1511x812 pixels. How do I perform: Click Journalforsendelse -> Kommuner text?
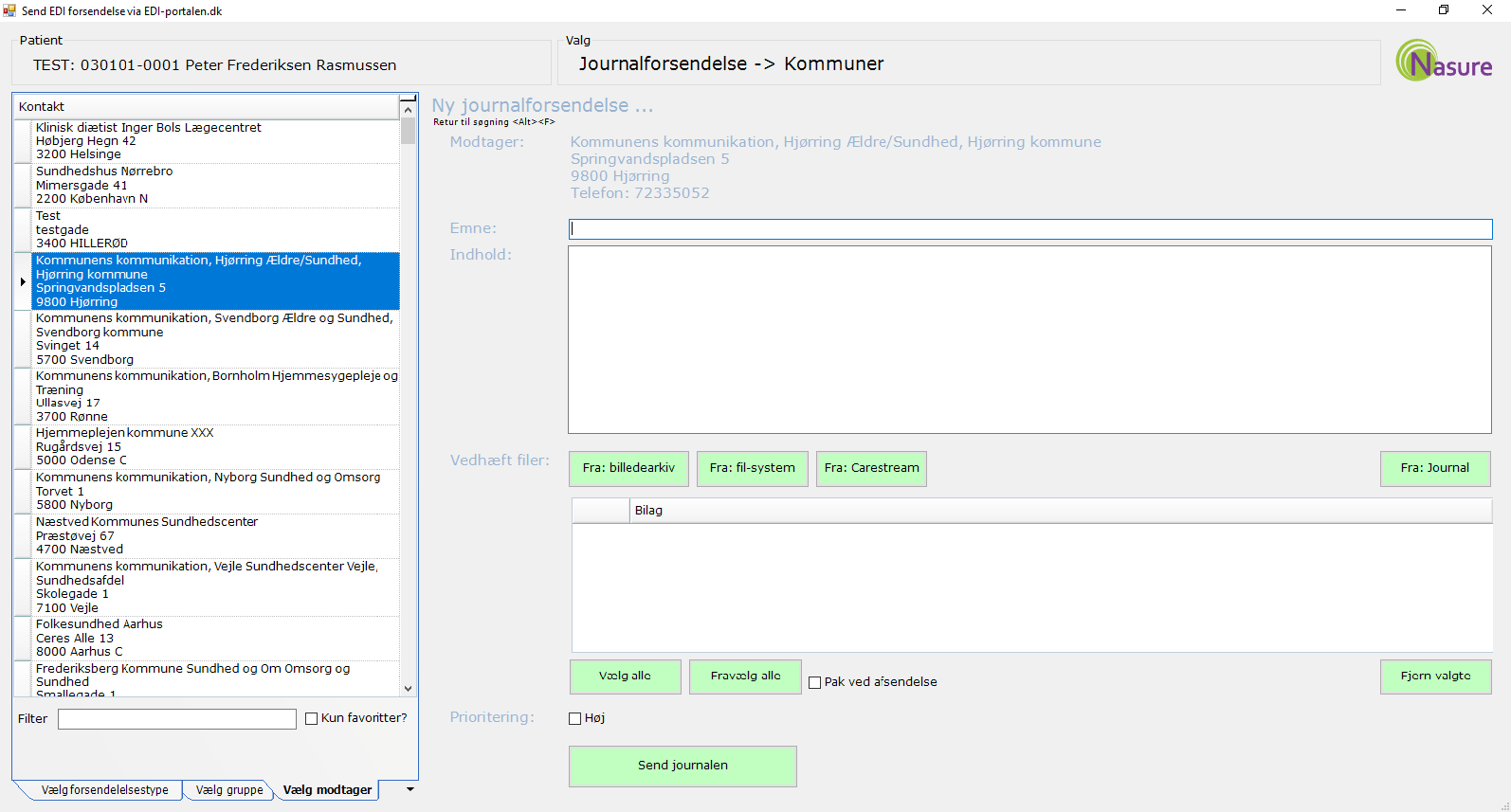click(x=731, y=64)
